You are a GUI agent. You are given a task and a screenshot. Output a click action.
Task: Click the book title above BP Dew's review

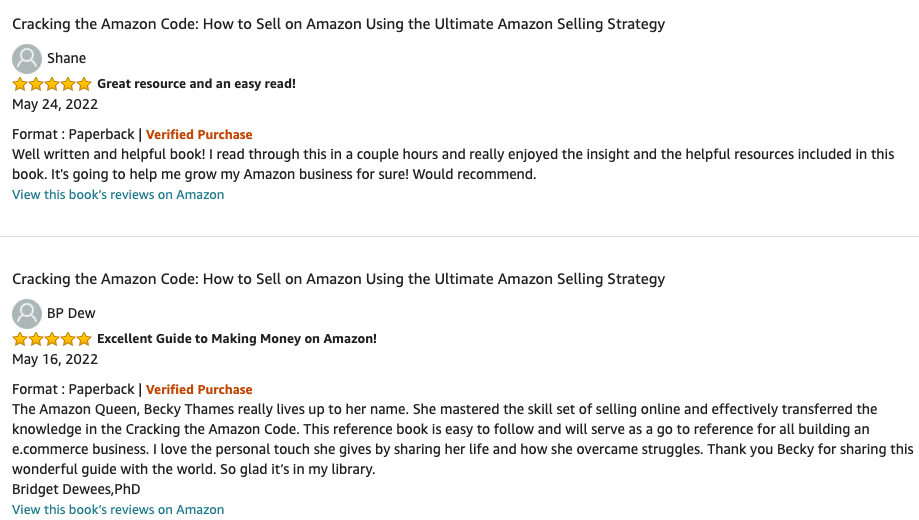click(338, 279)
